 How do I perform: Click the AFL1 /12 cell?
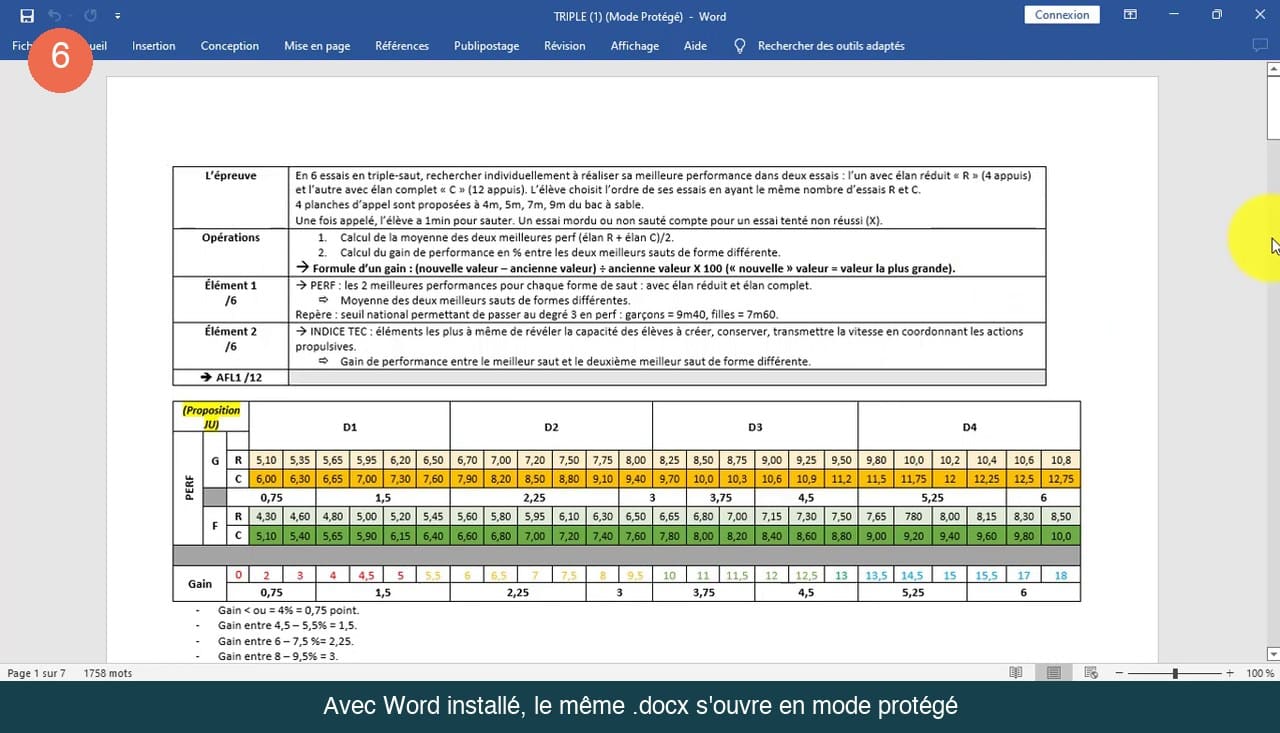pyautogui.click(x=231, y=377)
